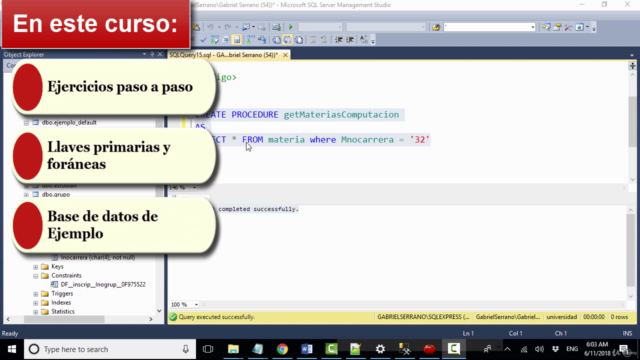640x360 pixels.
Task: Collapse the dbo.ejemplo_default table node
Action: click(26, 122)
